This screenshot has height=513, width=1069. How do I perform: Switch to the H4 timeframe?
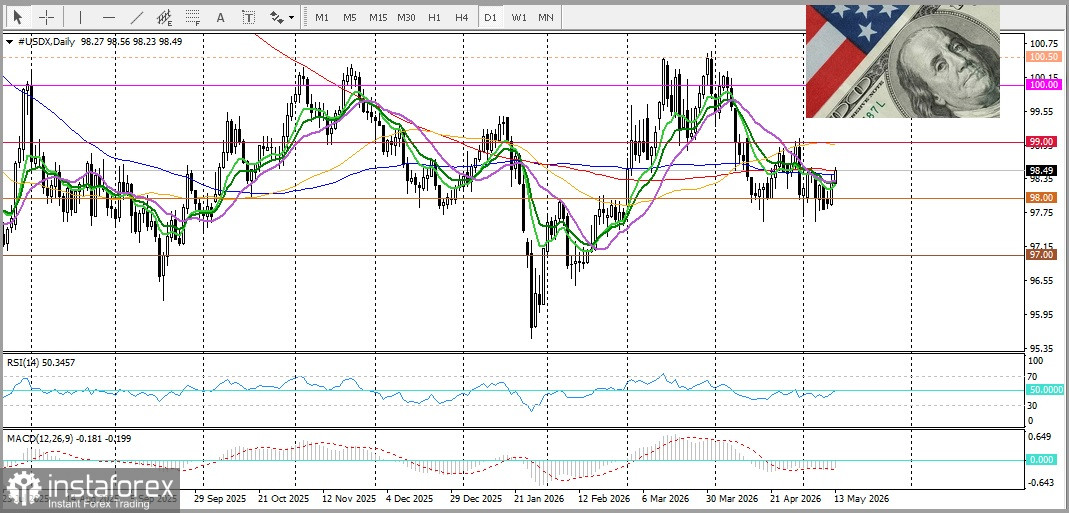pyautogui.click(x=462, y=17)
